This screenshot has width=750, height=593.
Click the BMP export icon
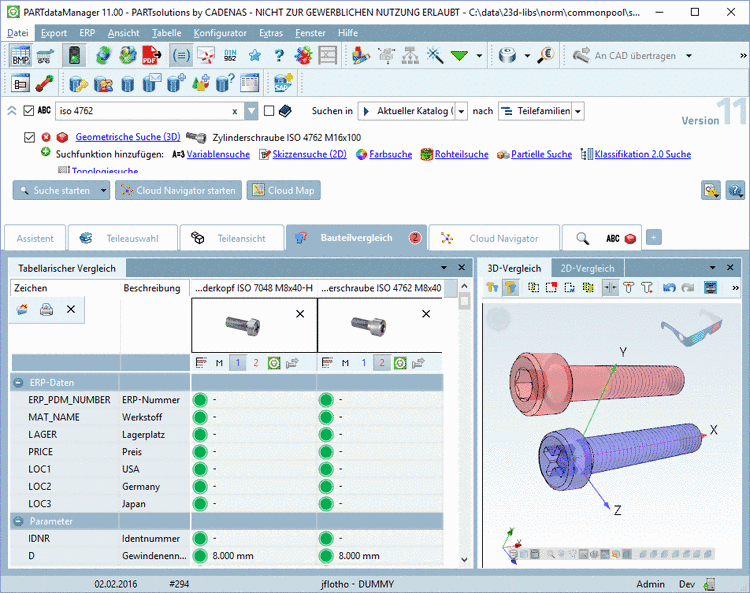pyautogui.click(x=21, y=55)
